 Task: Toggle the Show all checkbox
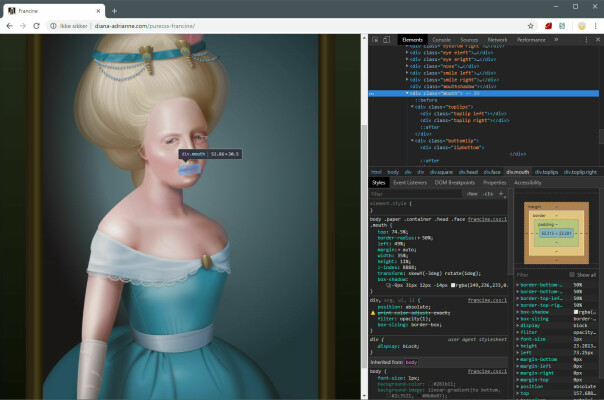point(572,275)
